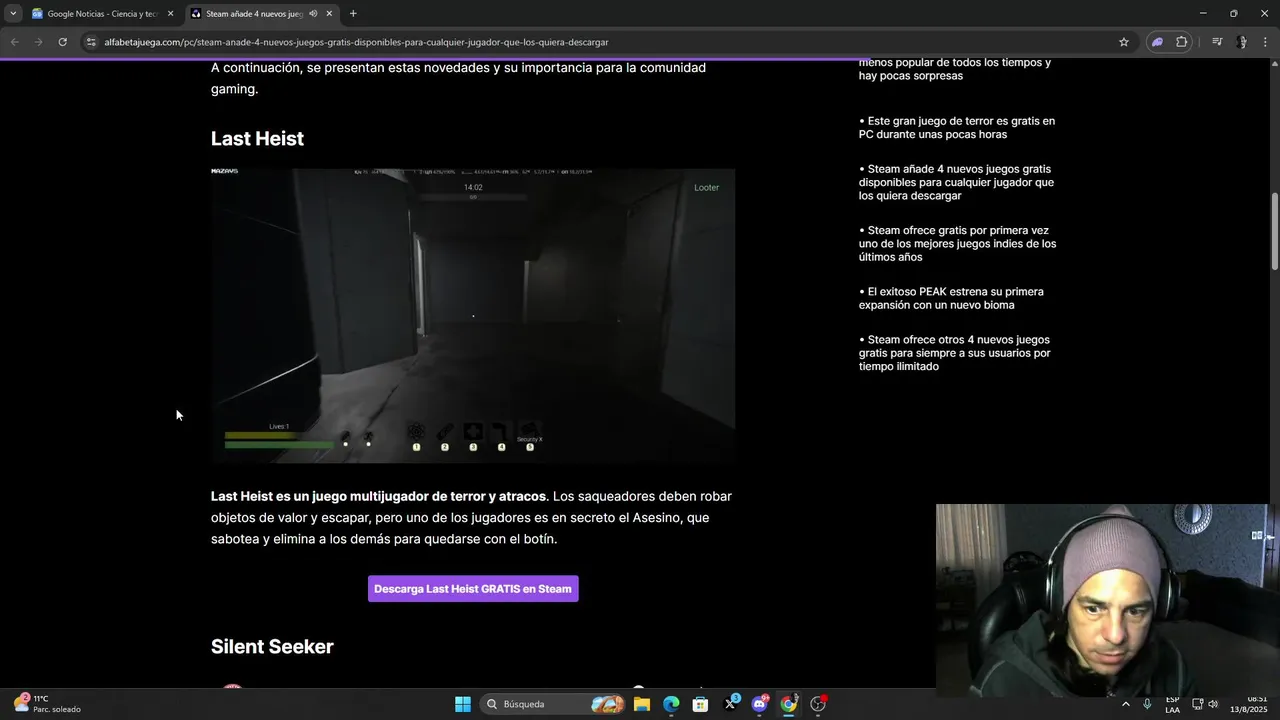
Task: Click the Last Heist gameplay image
Action: pyautogui.click(x=473, y=315)
